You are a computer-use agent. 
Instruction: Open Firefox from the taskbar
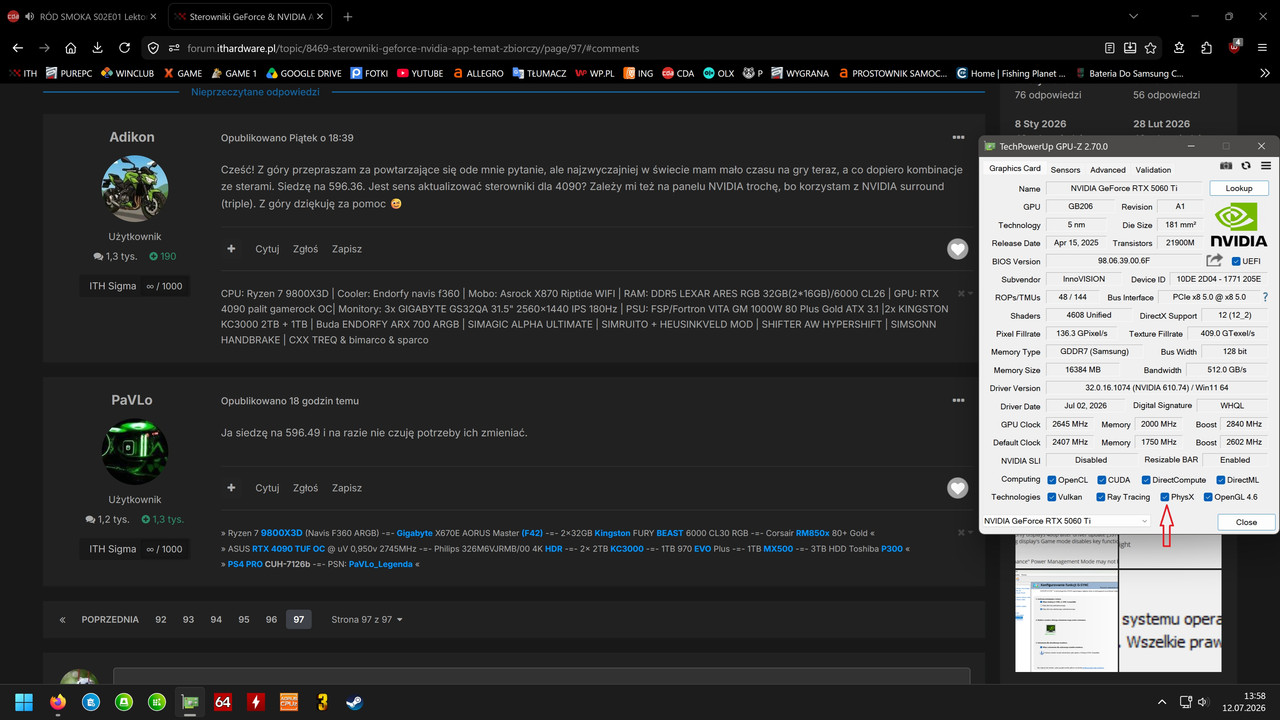click(x=57, y=702)
